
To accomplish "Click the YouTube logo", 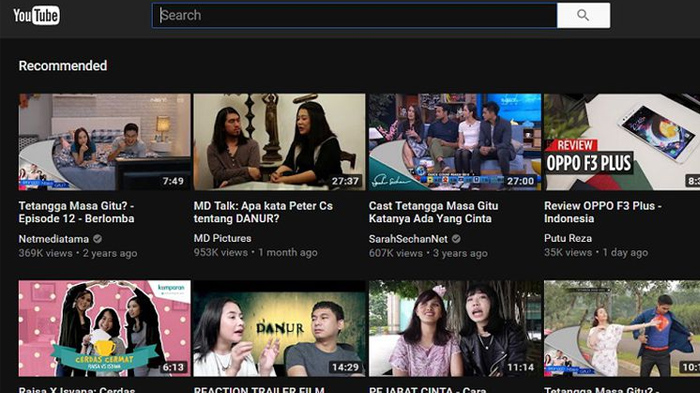I will tap(36, 16).
